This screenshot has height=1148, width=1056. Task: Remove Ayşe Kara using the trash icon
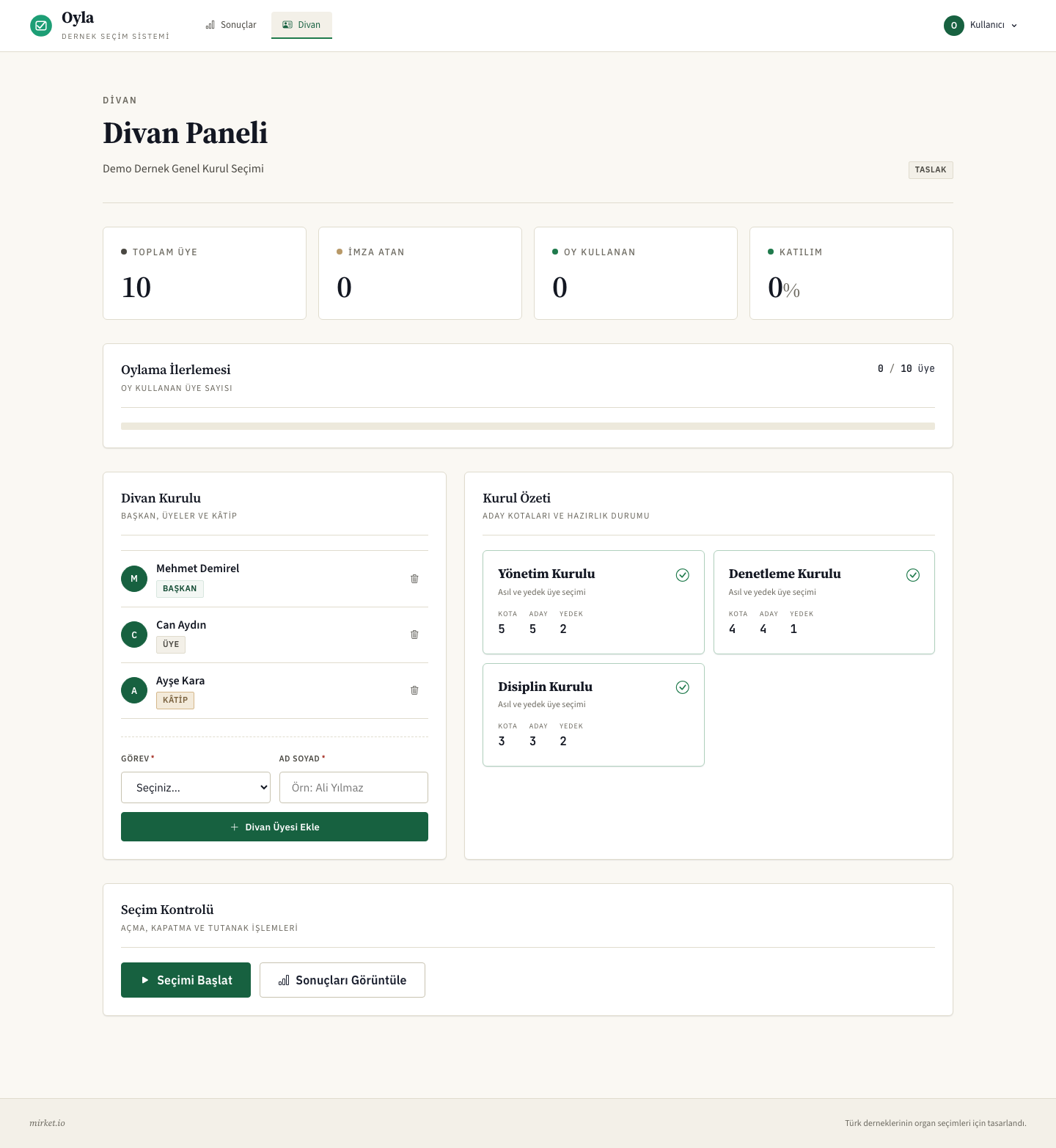[x=414, y=690]
